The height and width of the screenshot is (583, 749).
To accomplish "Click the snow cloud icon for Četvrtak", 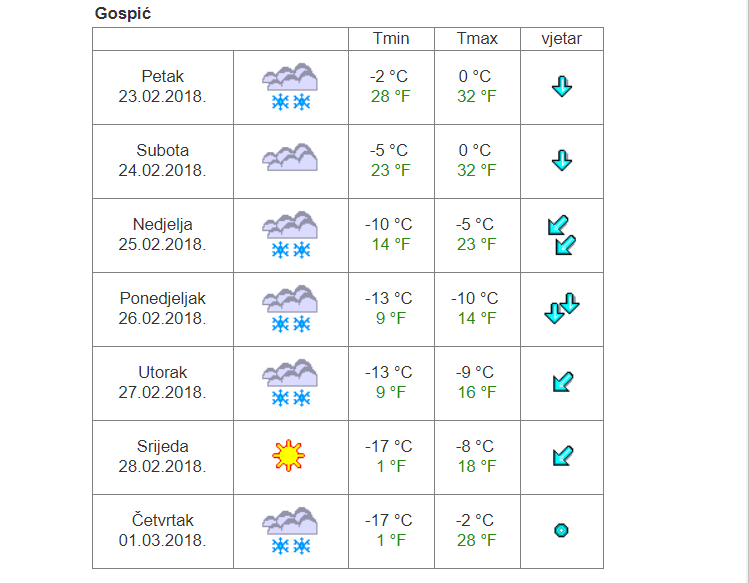I will (290, 531).
